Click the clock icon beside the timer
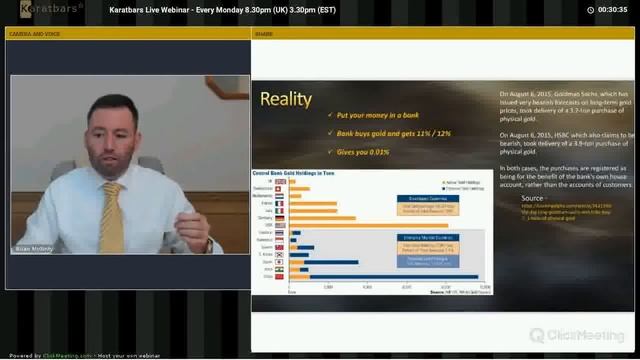 click(x=590, y=10)
